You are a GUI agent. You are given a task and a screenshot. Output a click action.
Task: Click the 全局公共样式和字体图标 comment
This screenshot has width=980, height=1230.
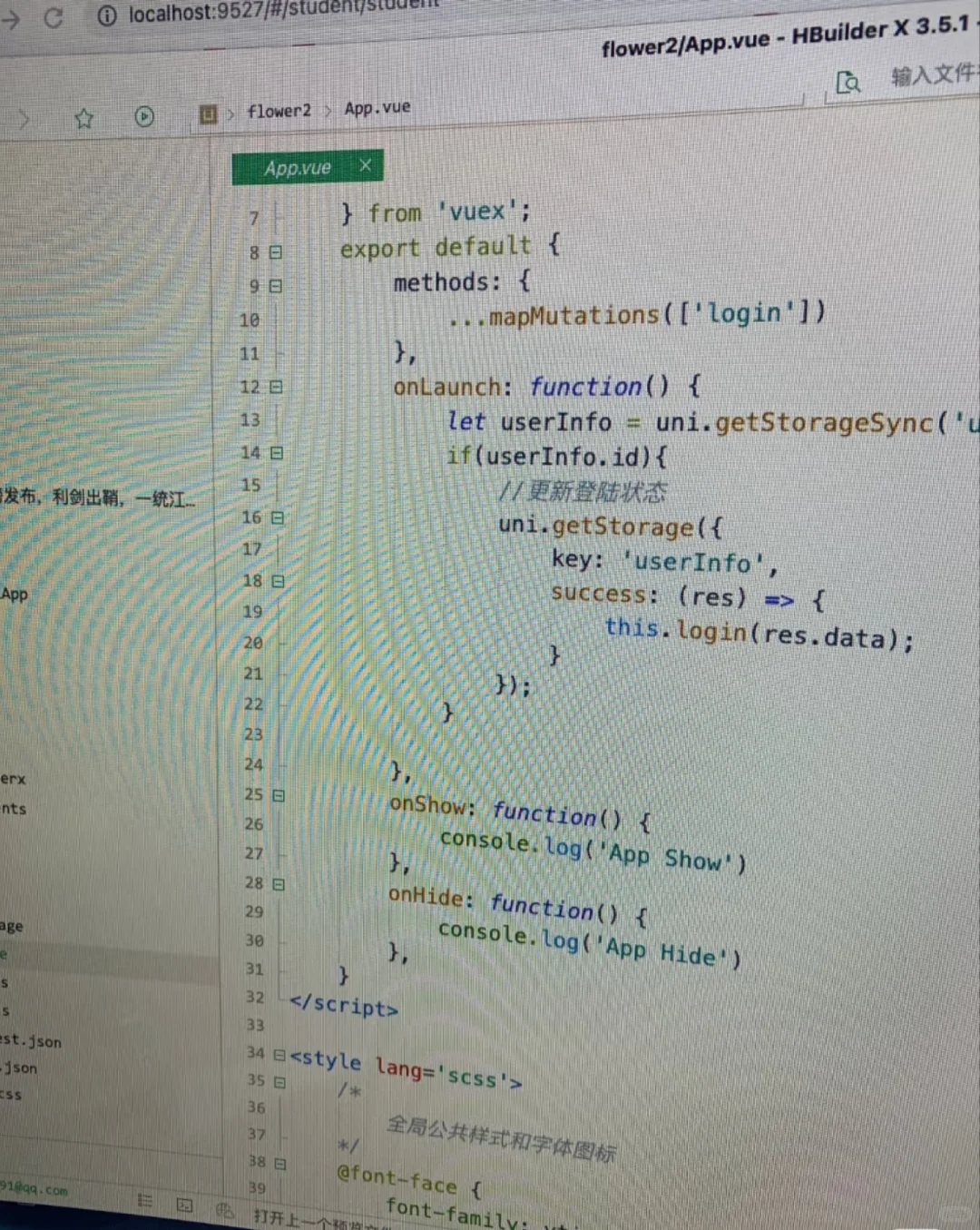[x=502, y=1138]
